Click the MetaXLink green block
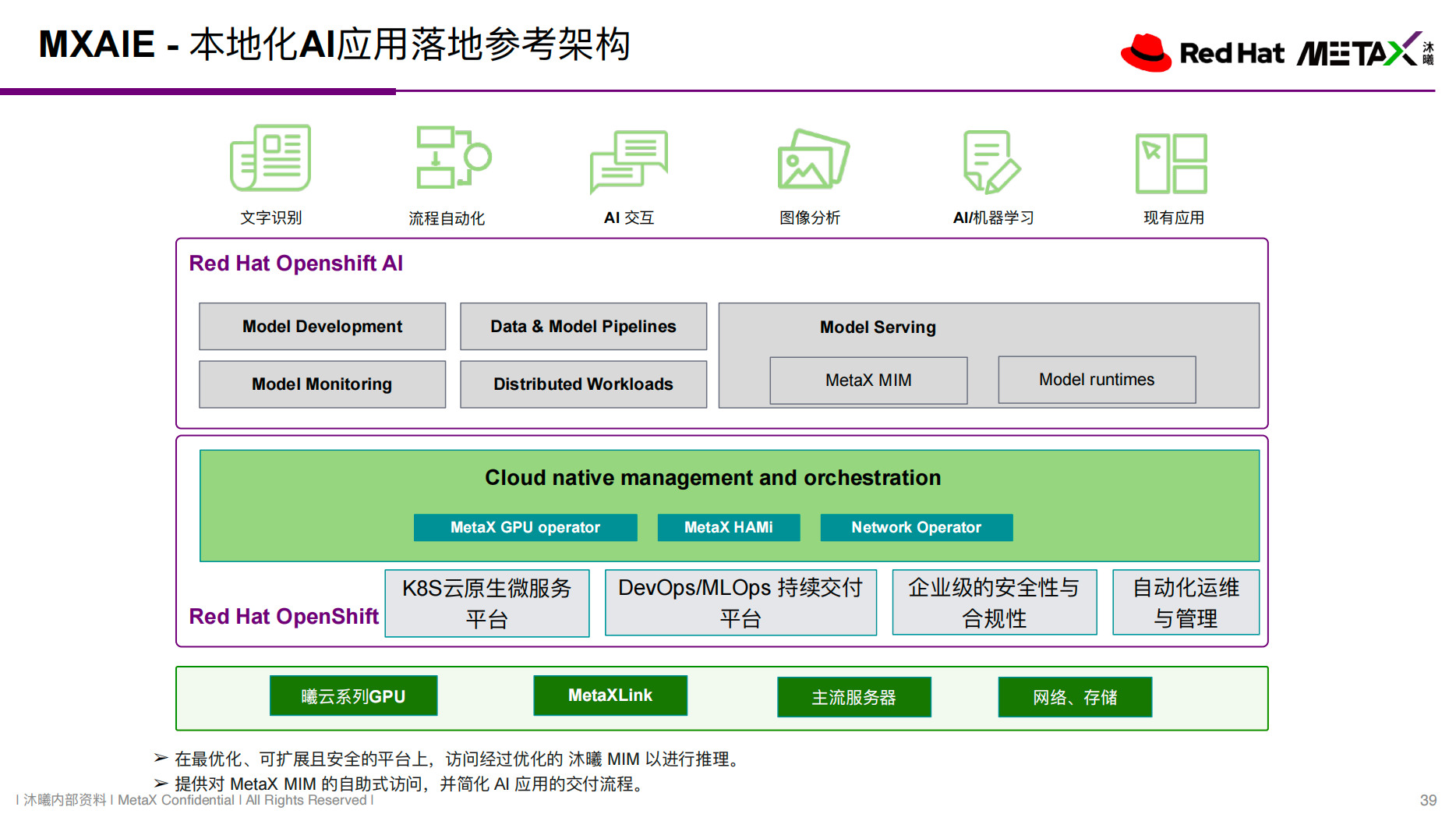1456x814 pixels. coord(610,695)
